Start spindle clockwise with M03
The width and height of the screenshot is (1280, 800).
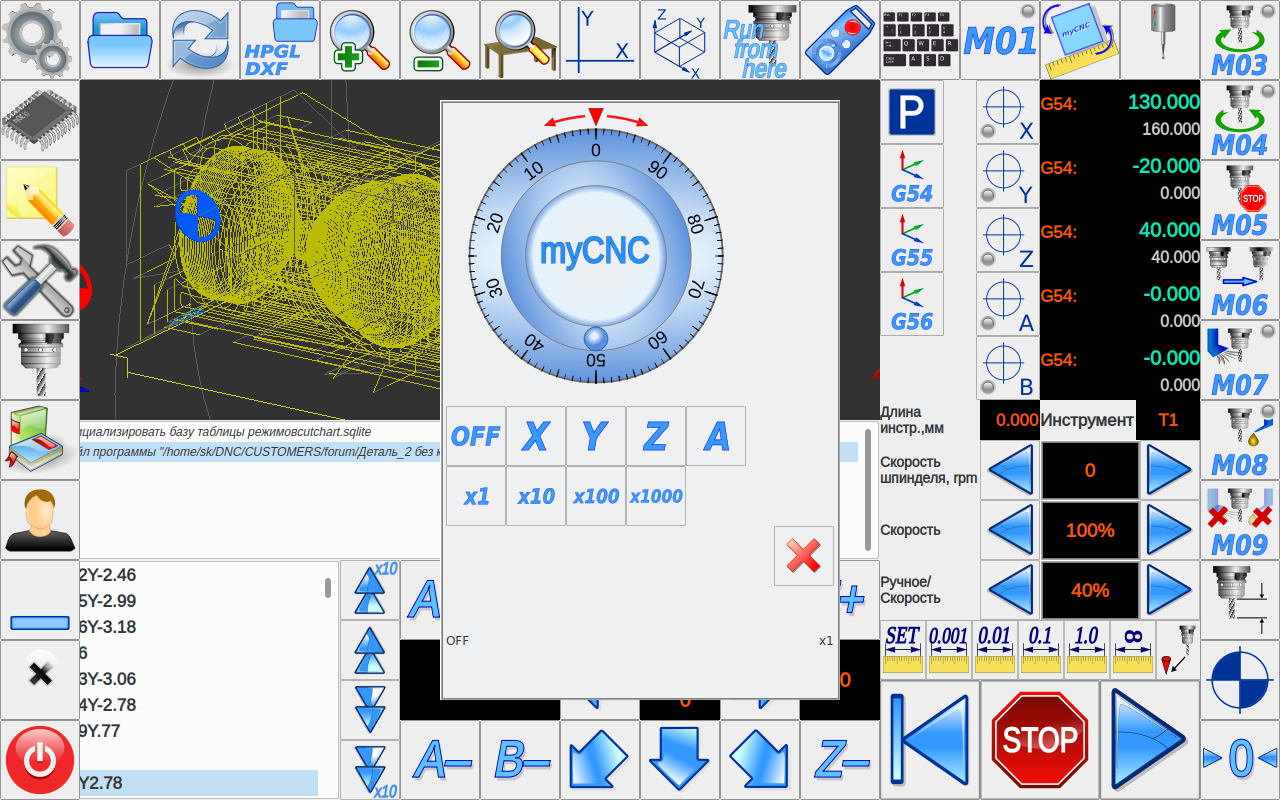coord(1240,40)
